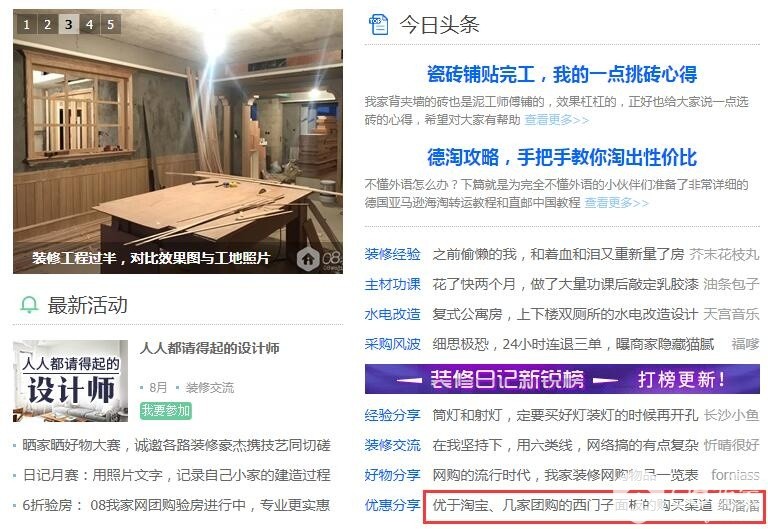Jump to slideshow slide 5
Screen dimensions: 768x529
[111, 24]
